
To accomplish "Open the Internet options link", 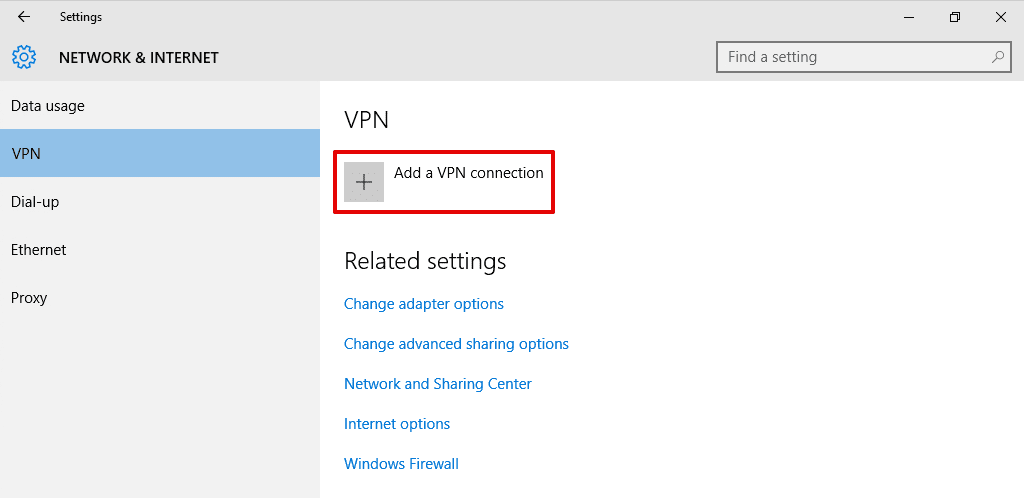I will (x=397, y=424).
